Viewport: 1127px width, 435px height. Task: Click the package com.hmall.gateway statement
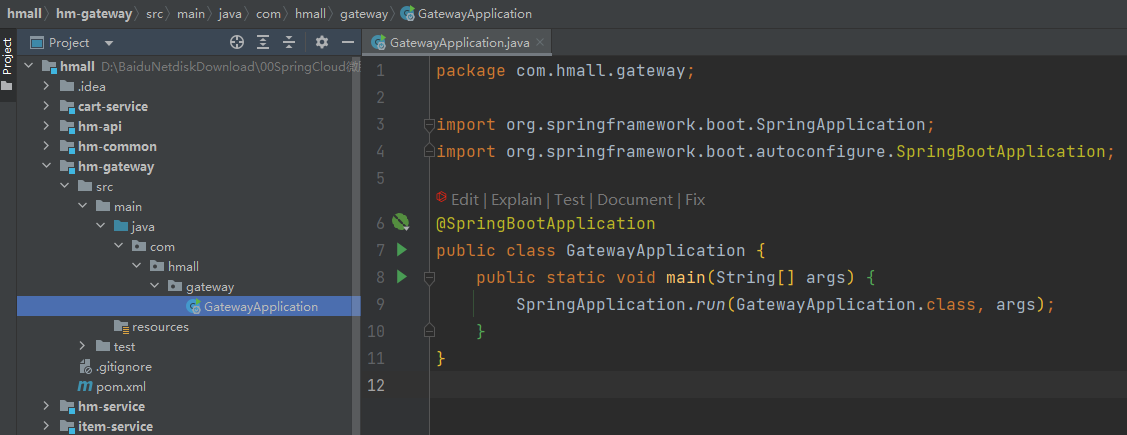566,71
